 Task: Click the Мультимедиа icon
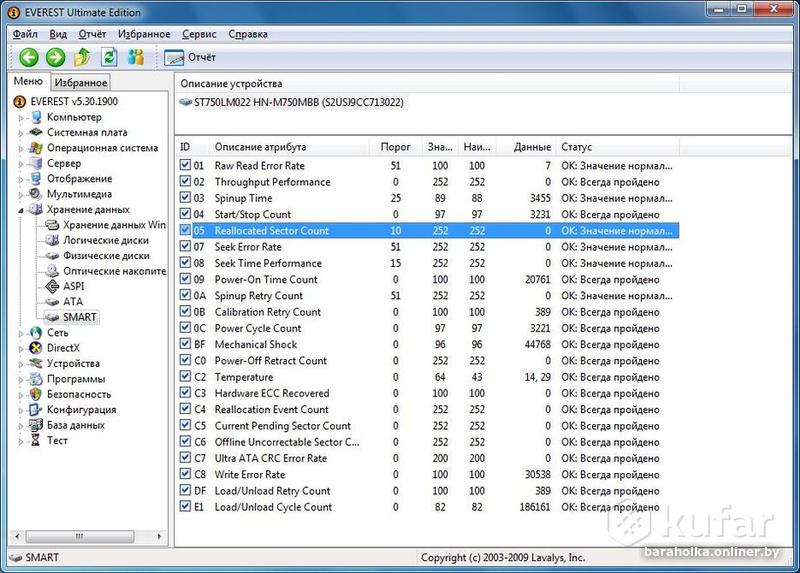(x=36, y=194)
